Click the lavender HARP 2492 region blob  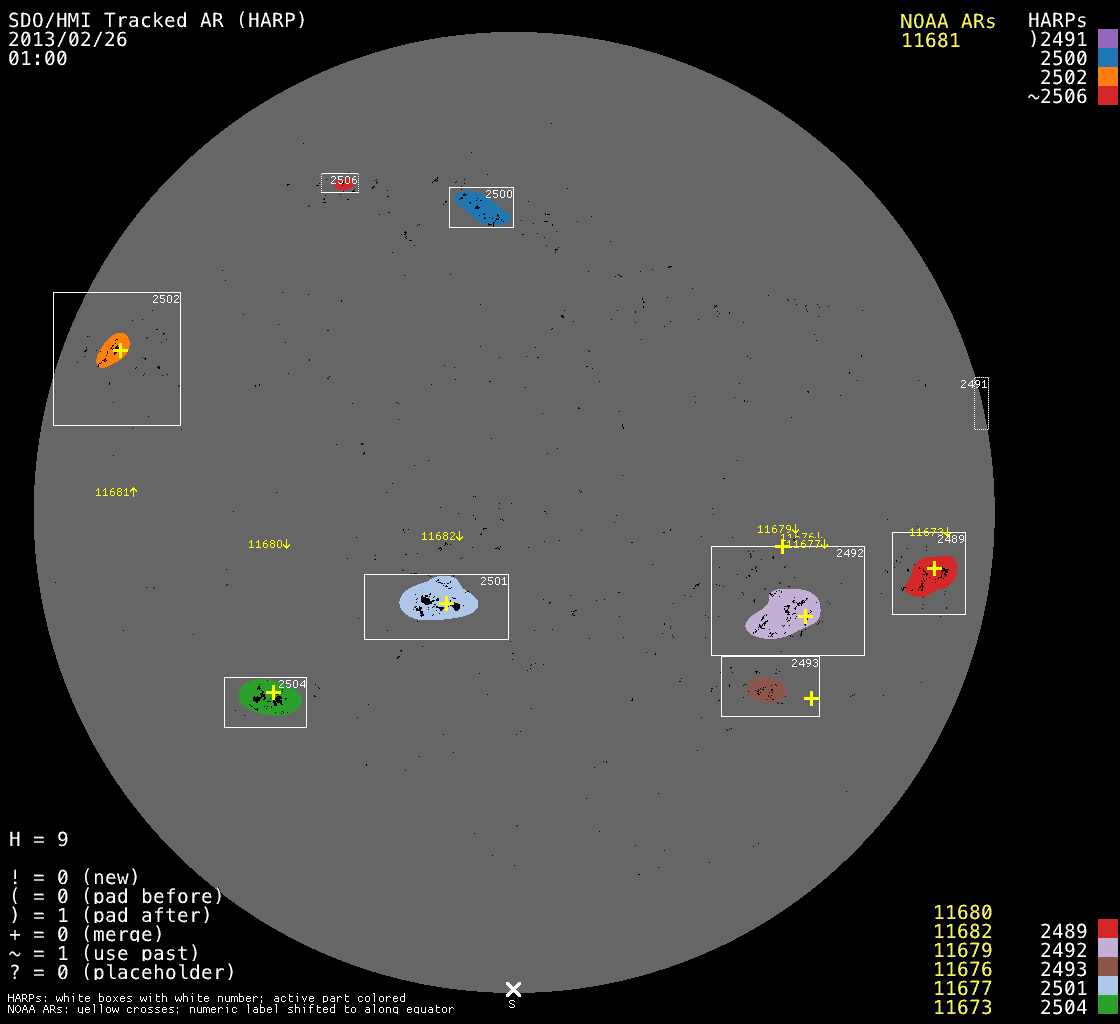tap(782, 614)
